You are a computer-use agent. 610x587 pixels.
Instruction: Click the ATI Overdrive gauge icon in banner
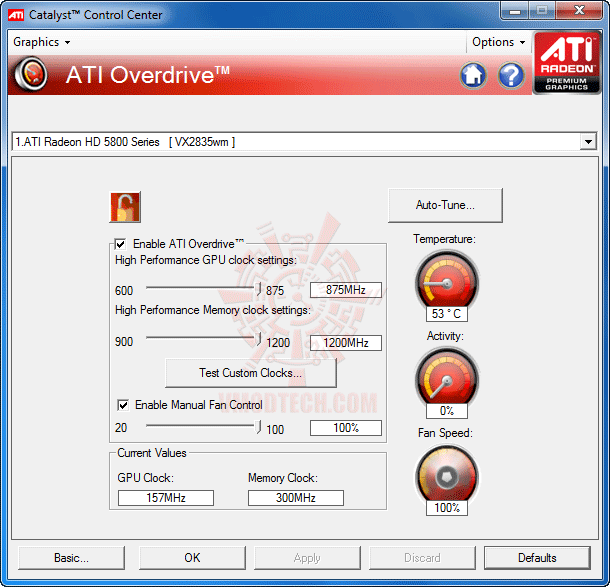31,74
